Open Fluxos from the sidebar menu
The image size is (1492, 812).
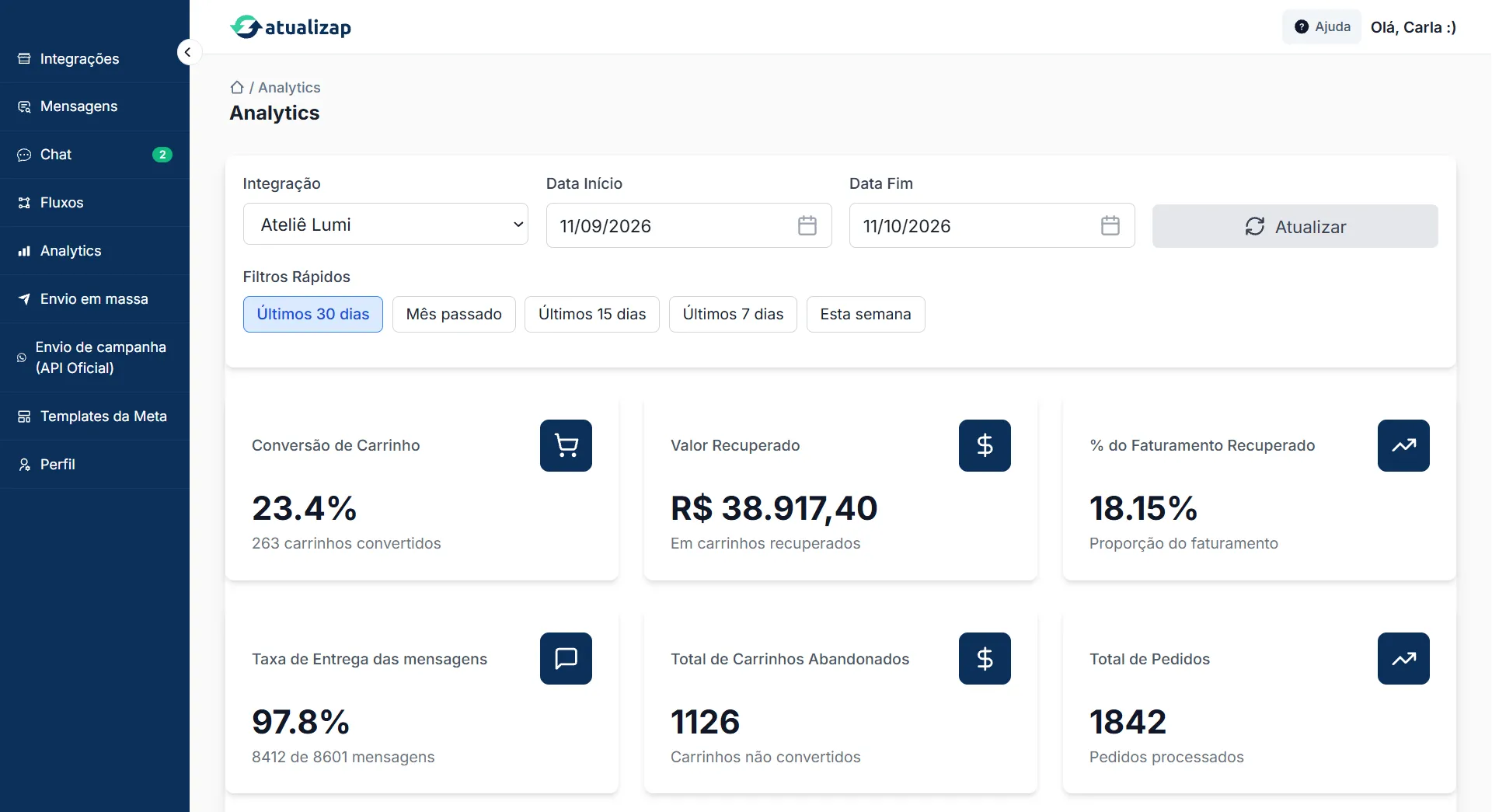pos(95,203)
